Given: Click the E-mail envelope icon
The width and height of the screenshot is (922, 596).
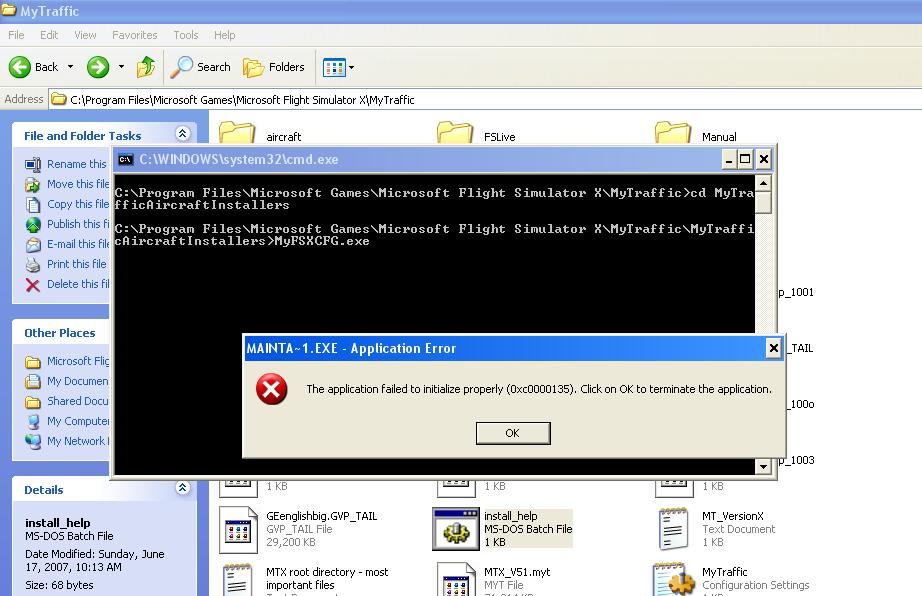Looking at the screenshot, I should [33, 245].
